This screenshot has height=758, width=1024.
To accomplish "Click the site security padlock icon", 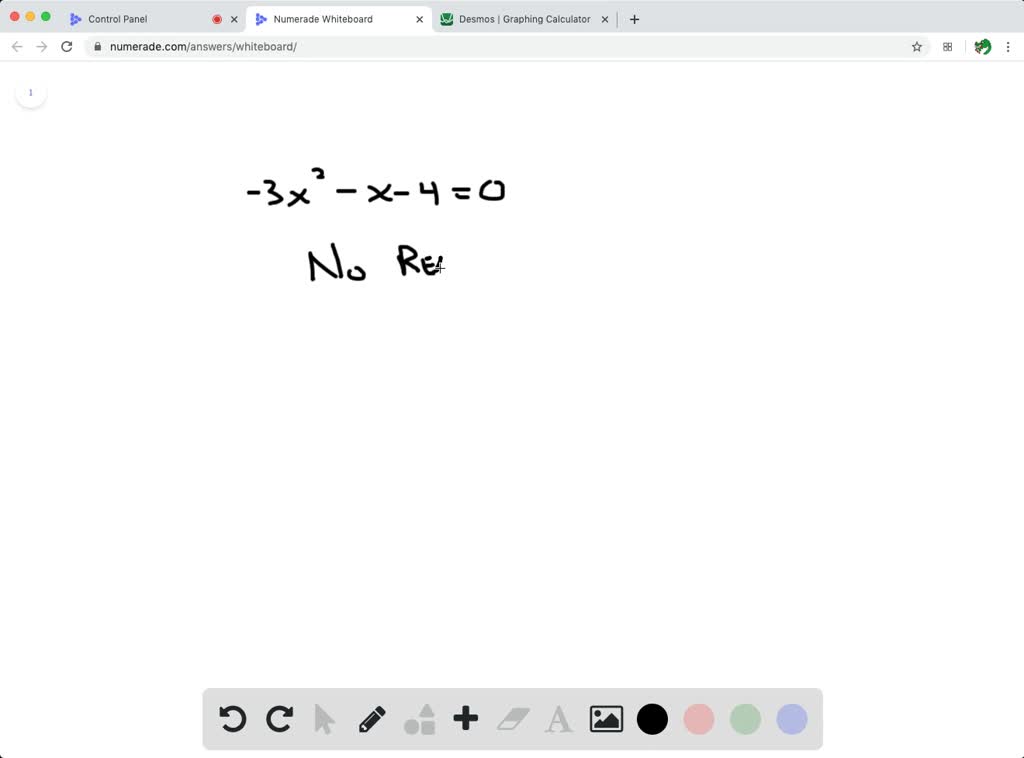I will pyautogui.click(x=96, y=46).
